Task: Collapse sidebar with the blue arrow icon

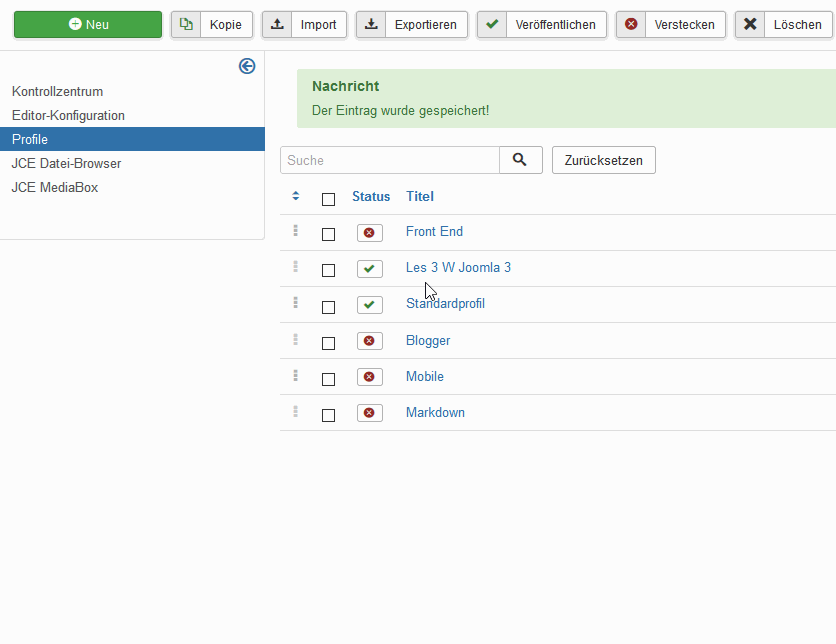Action: (x=247, y=66)
